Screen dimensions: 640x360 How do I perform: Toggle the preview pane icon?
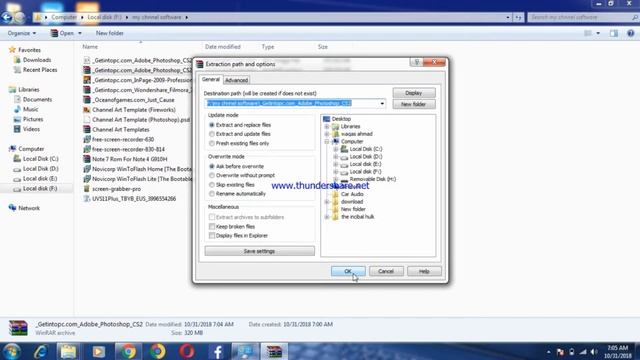pyautogui.click(x=614, y=33)
